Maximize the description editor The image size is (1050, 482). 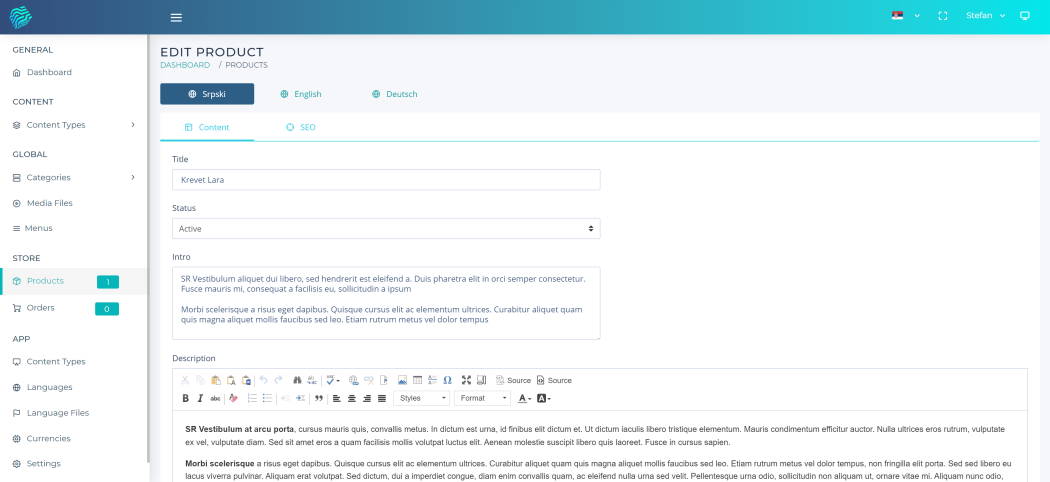(x=466, y=380)
